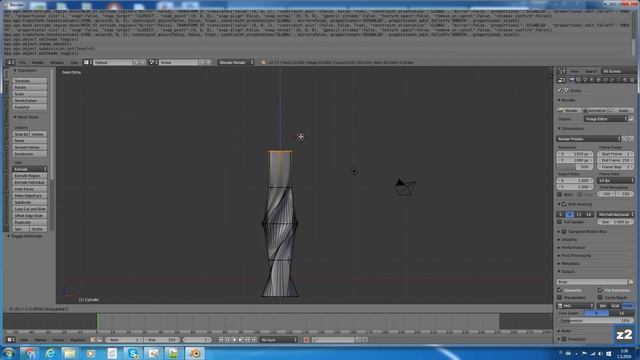
Task: Add a render preset with plus icon
Action: tap(624, 139)
